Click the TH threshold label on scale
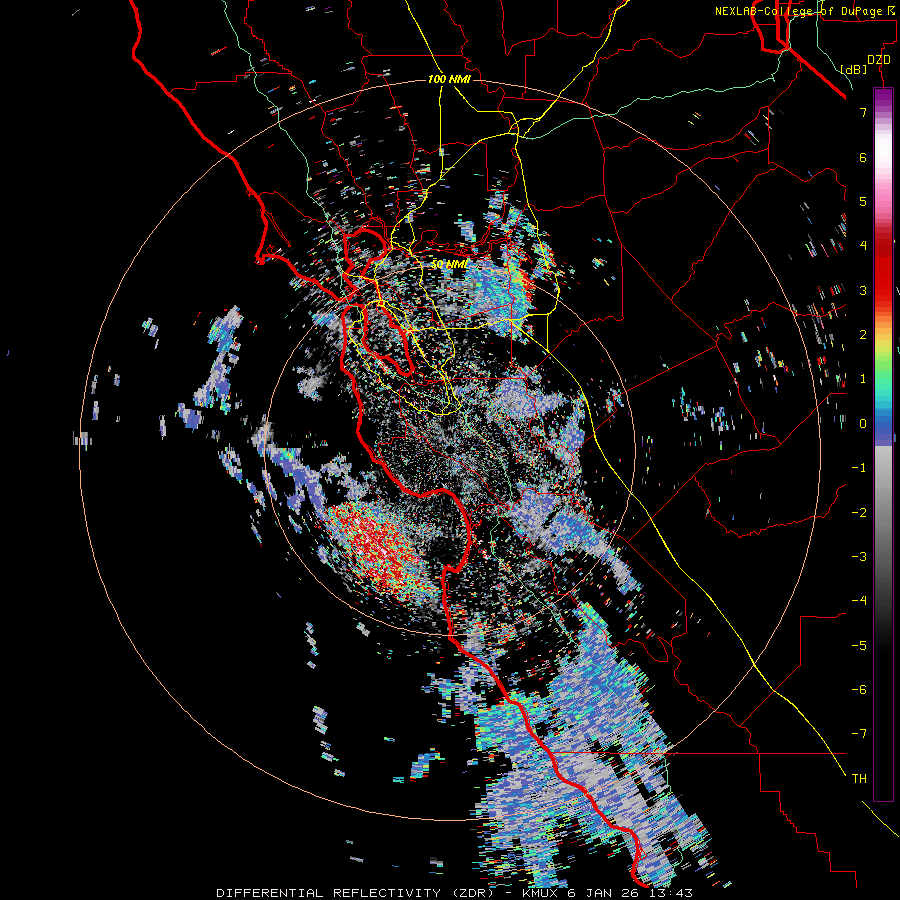This screenshot has height=900, width=900. coord(859,779)
